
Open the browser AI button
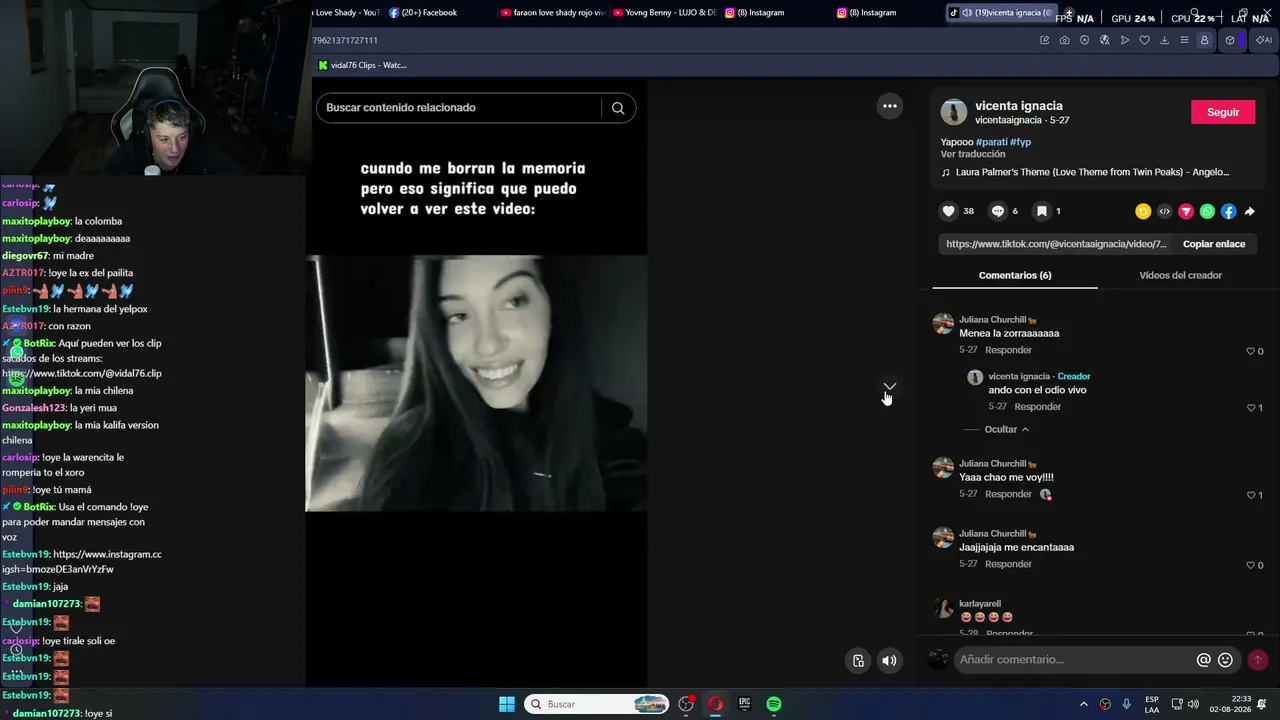pos(1264,40)
